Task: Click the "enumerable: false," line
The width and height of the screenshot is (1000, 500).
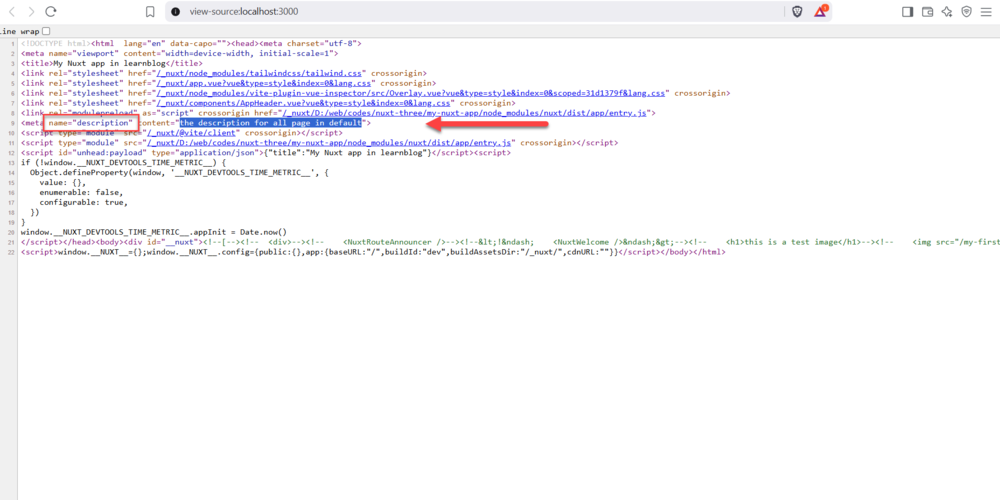Action: coord(81,193)
